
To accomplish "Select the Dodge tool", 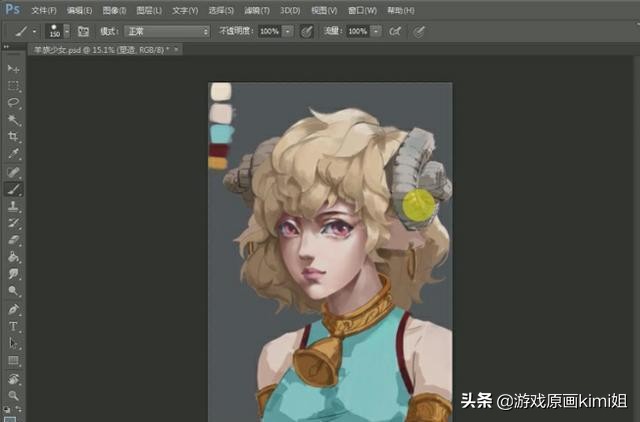I will pyautogui.click(x=13, y=291).
